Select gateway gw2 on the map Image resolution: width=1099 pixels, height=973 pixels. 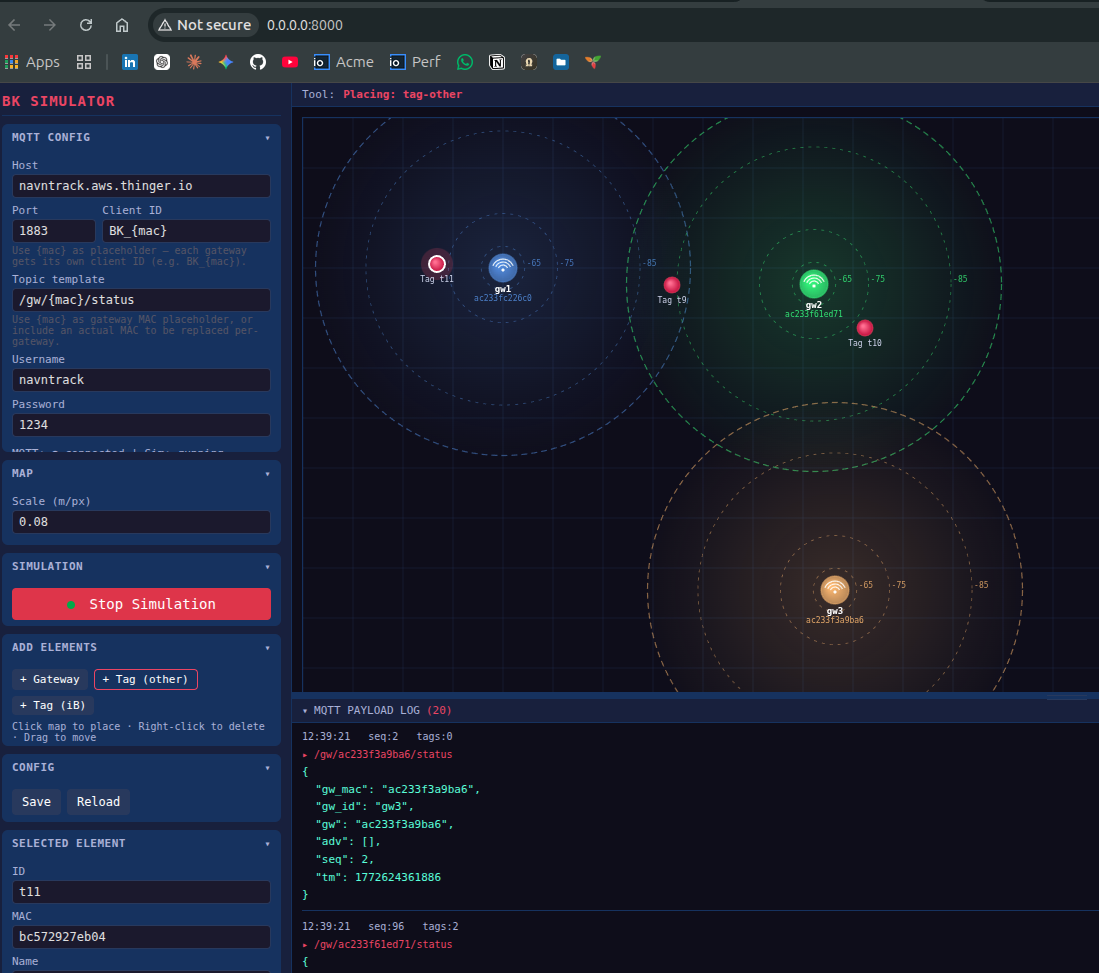tap(814, 284)
